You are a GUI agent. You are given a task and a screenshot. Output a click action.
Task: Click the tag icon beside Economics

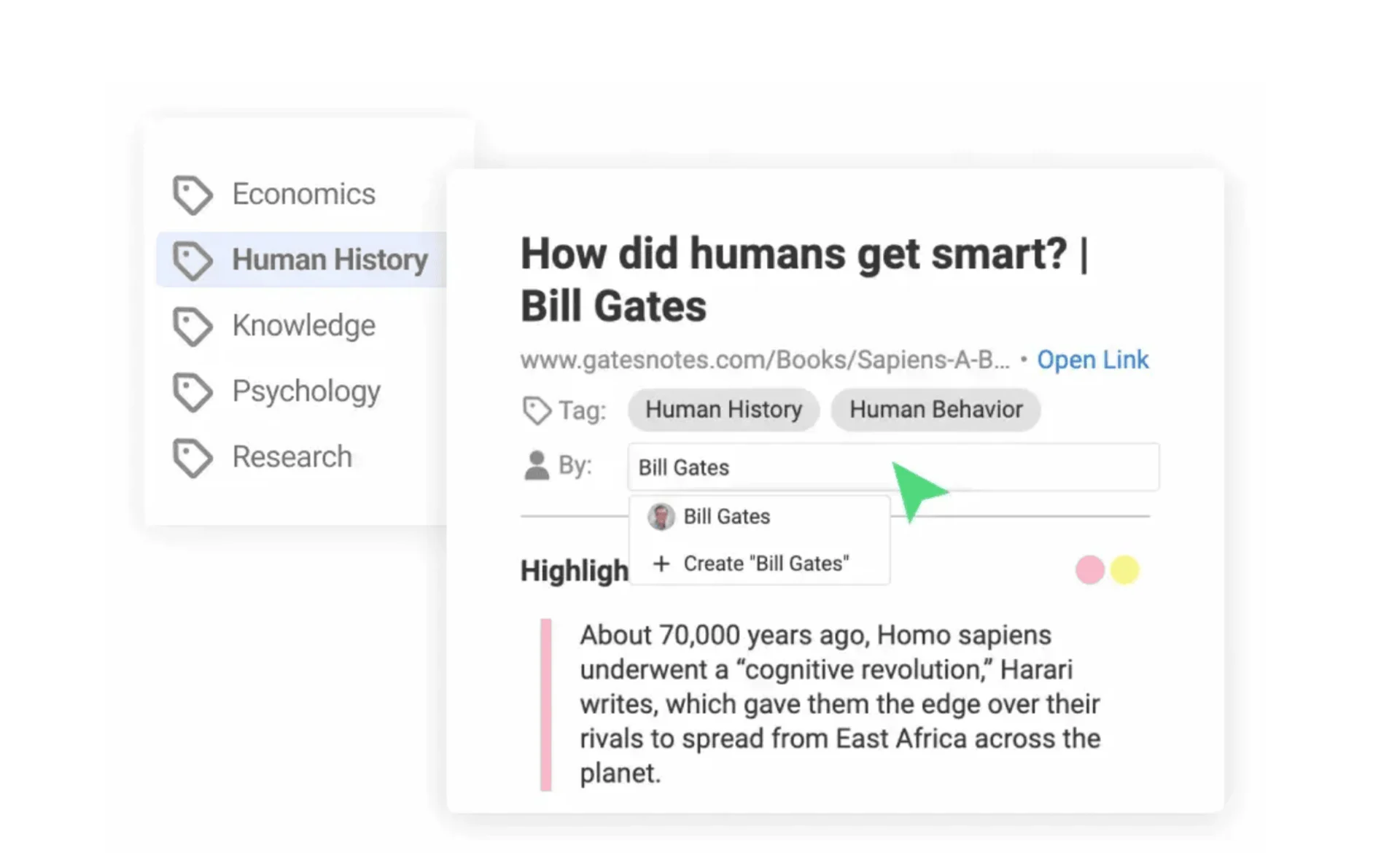coord(192,194)
